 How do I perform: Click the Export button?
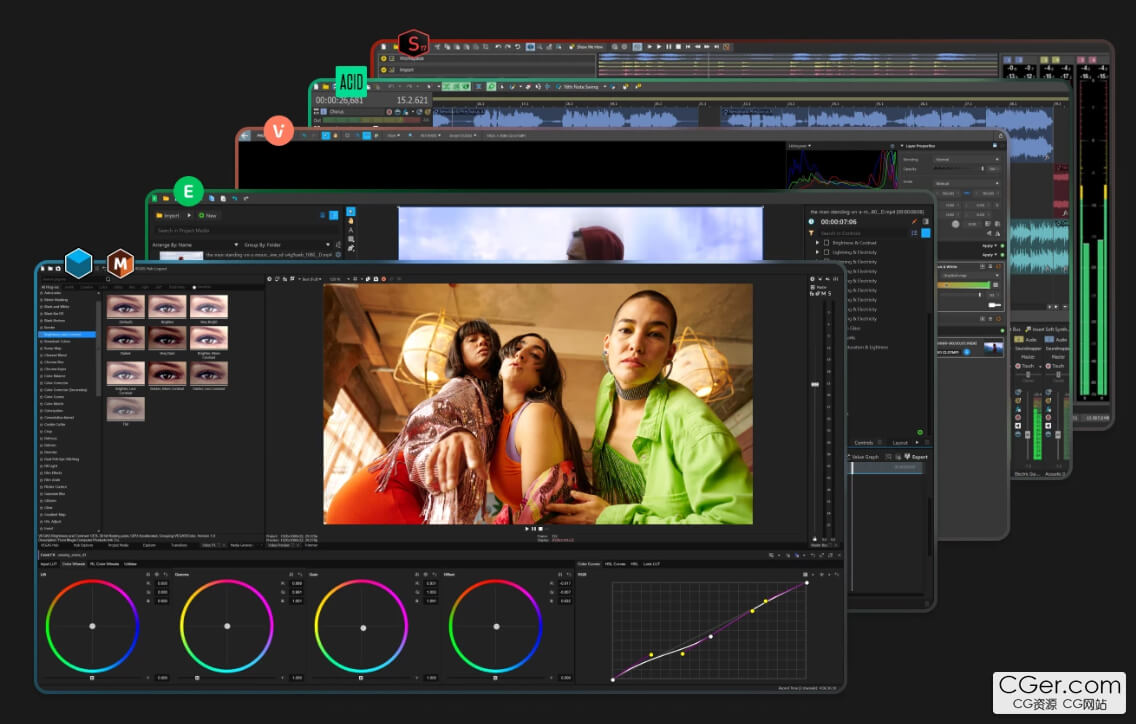[x=916, y=457]
